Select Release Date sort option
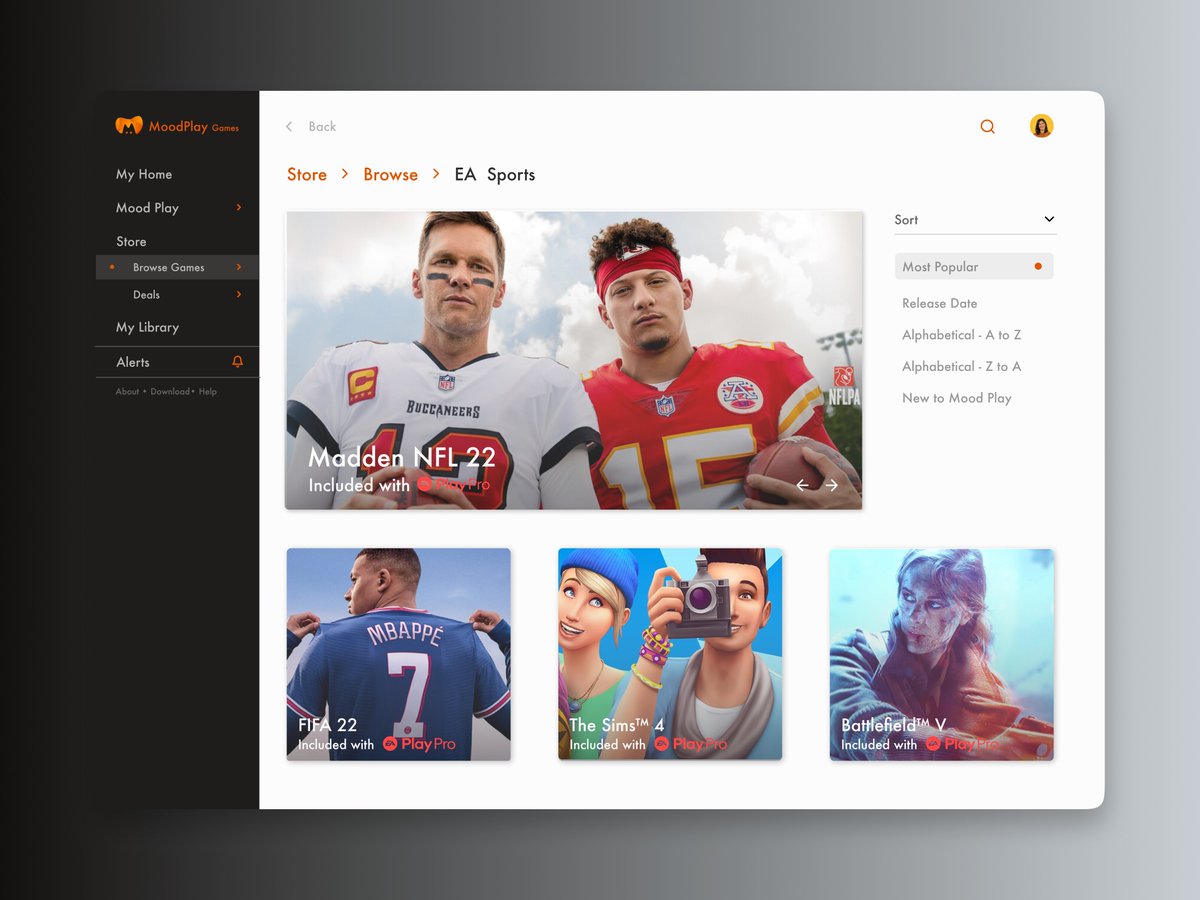The height and width of the screenshot is (900, 1200). [x=939, y=303]
